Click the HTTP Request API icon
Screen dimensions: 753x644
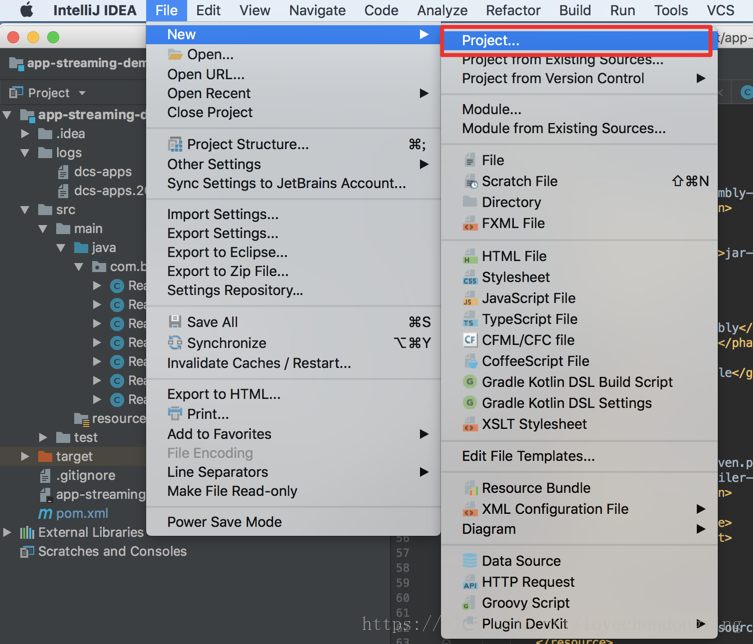tap(470, 583)
